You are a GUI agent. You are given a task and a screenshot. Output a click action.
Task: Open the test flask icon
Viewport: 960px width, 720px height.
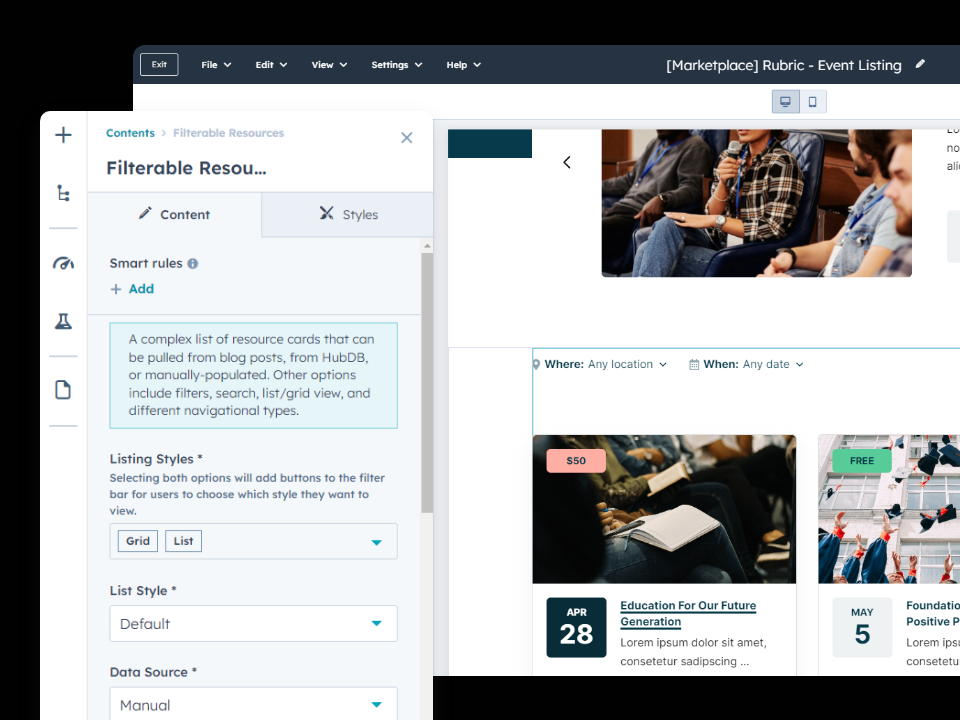click(63, 321)
